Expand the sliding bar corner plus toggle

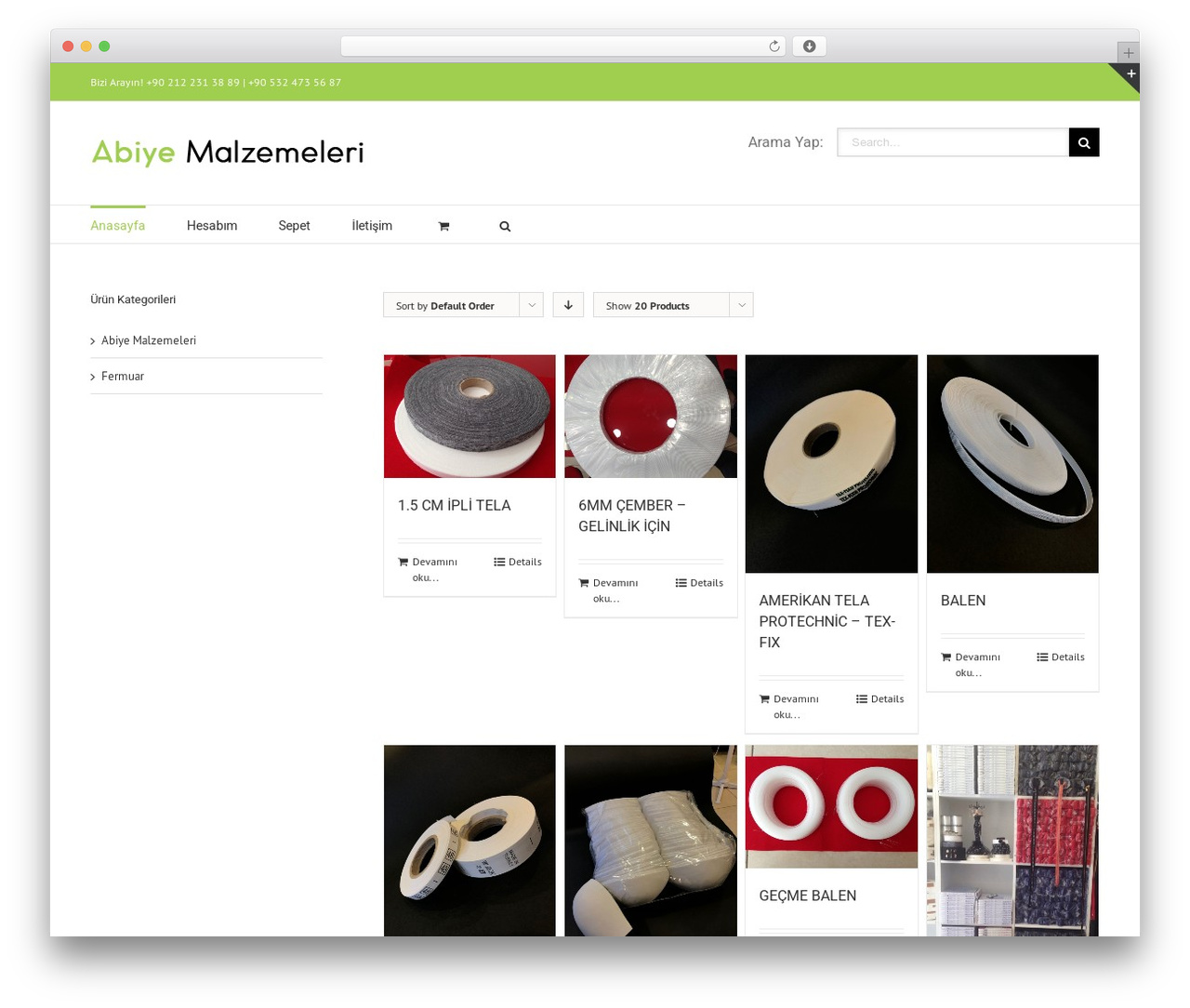pos(1130,73)
